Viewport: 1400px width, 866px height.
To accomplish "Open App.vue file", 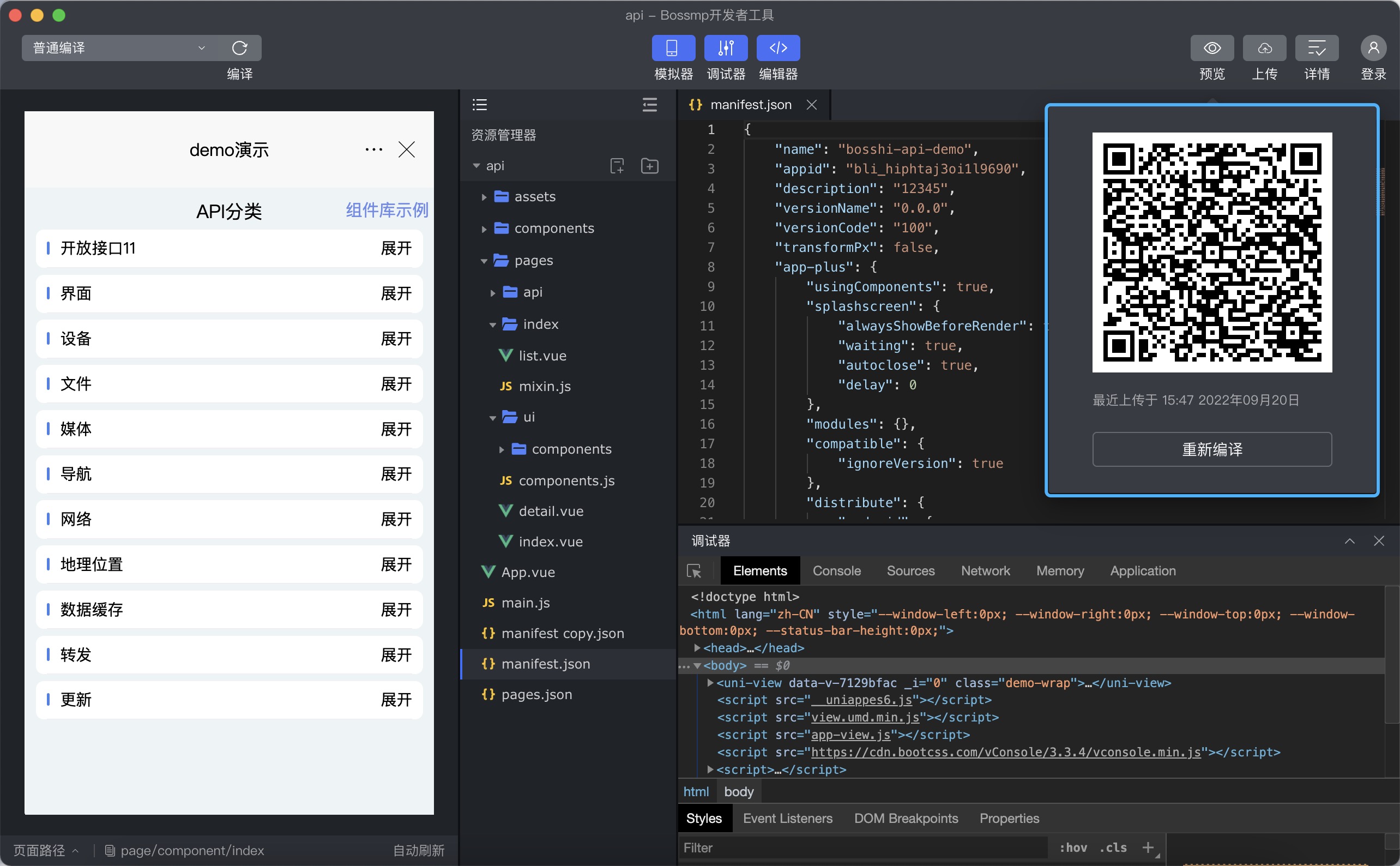I will (527, 572).
